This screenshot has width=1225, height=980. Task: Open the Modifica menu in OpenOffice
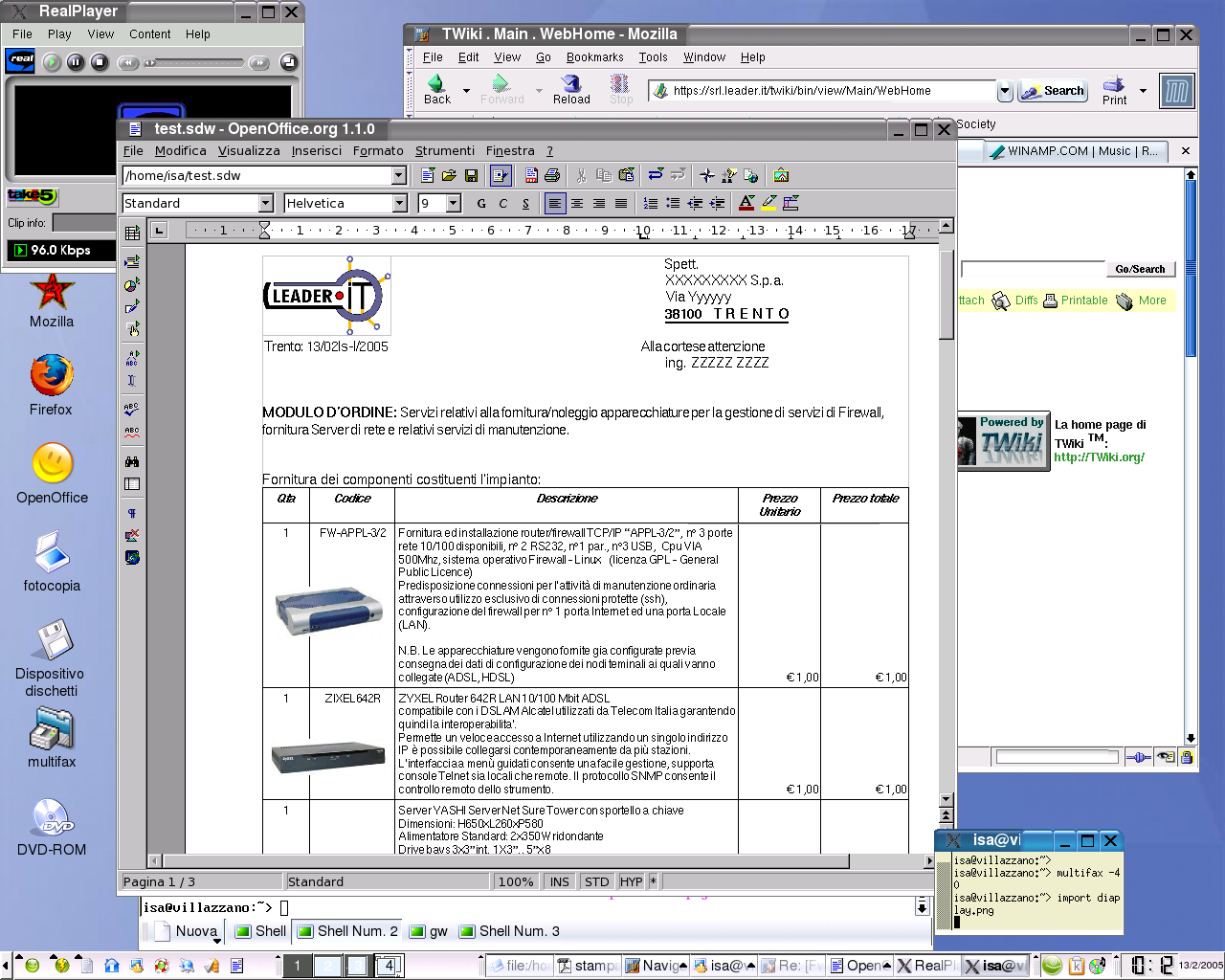coord(180,150)
